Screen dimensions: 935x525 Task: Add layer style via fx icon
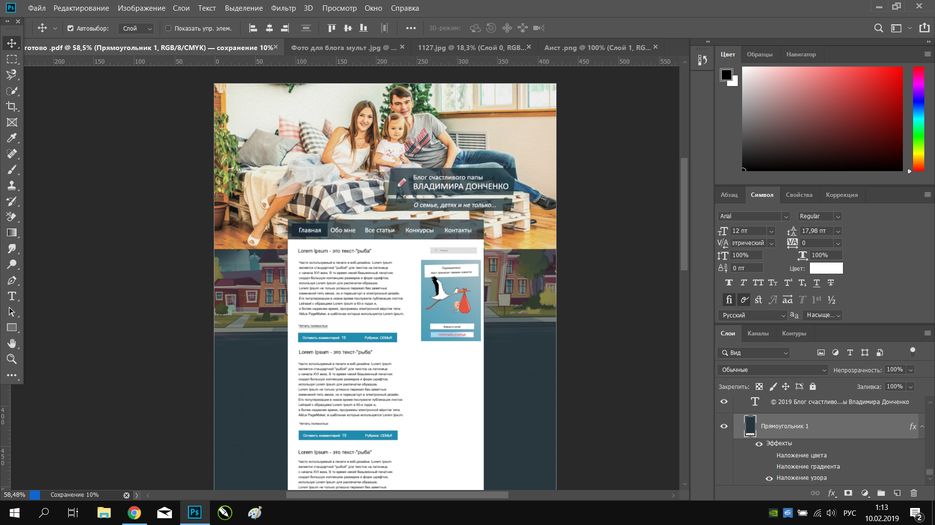point(832,493)
